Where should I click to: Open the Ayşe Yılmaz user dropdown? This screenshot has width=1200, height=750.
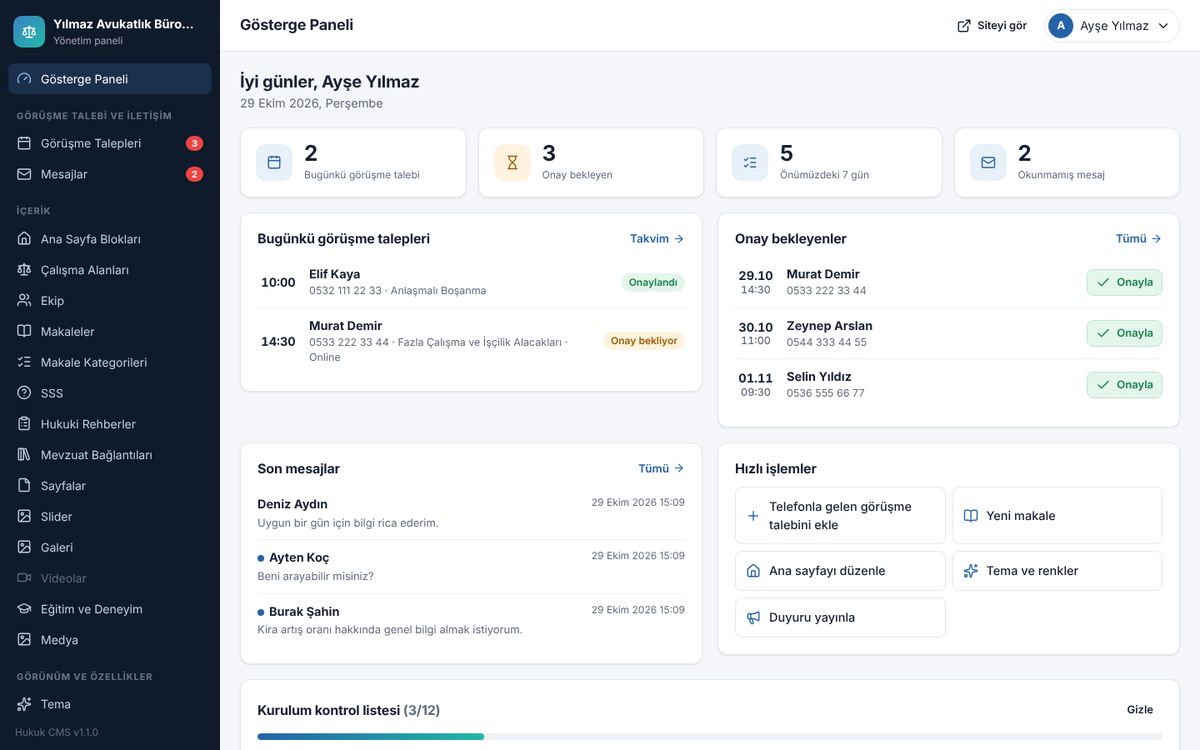pyautogui.click(x=1112, y=26)
